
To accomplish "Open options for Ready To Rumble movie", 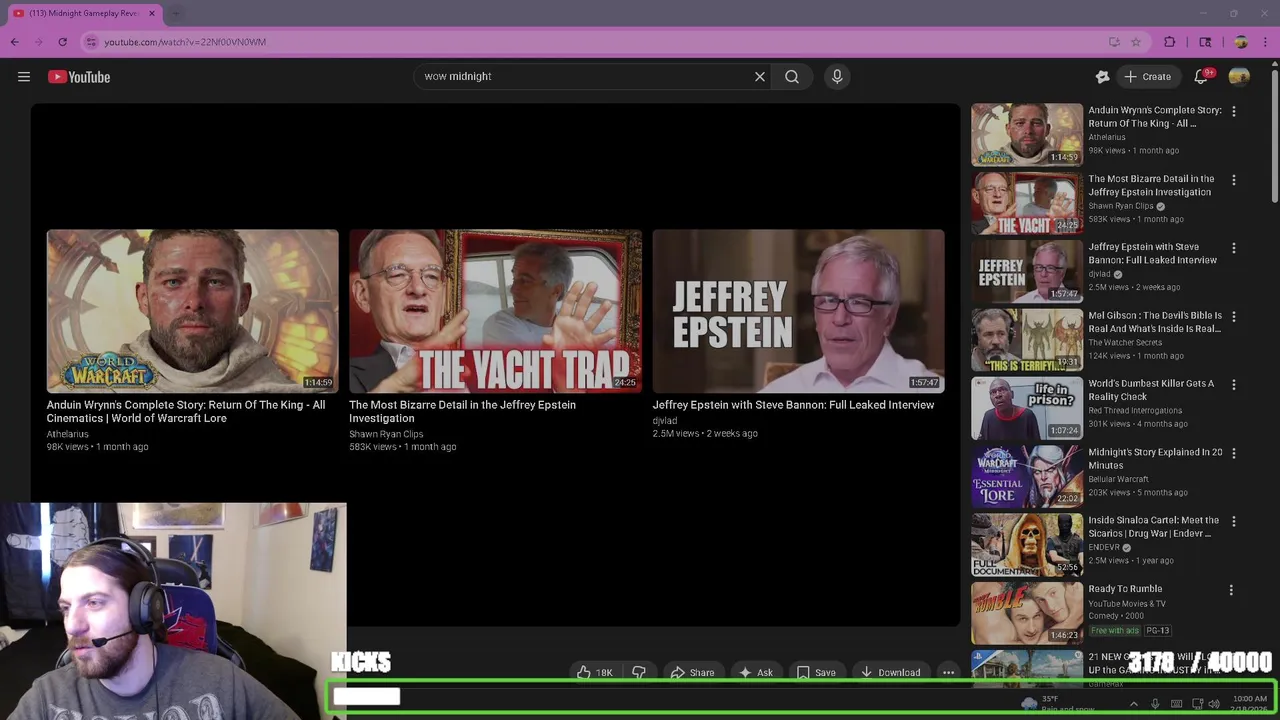I will [x=1231, y=590].
